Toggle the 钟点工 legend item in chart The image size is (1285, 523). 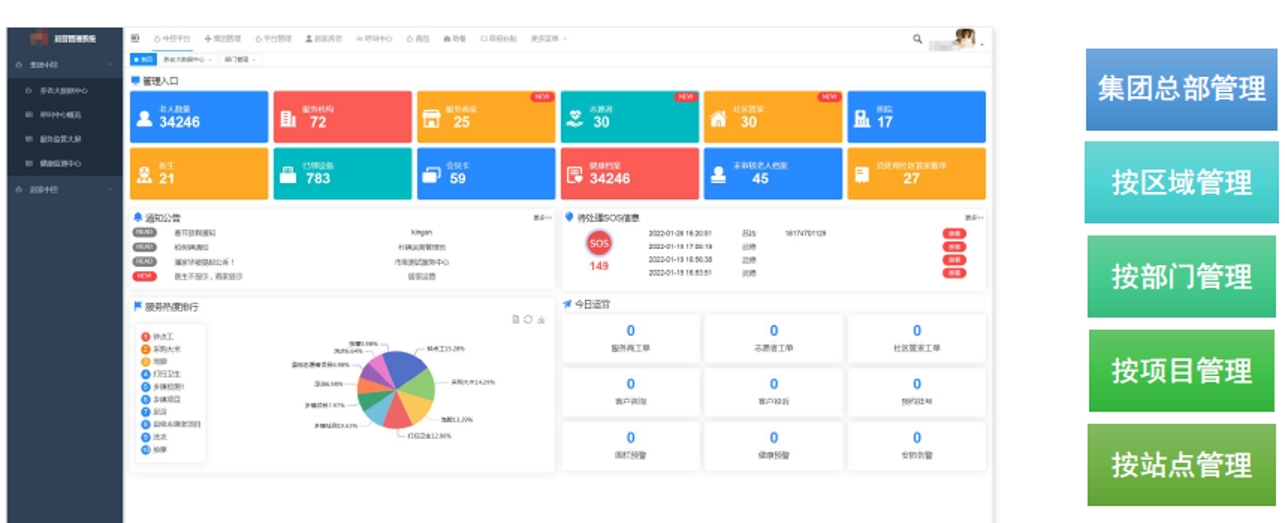pyautogui.click(x=162, y=337)
